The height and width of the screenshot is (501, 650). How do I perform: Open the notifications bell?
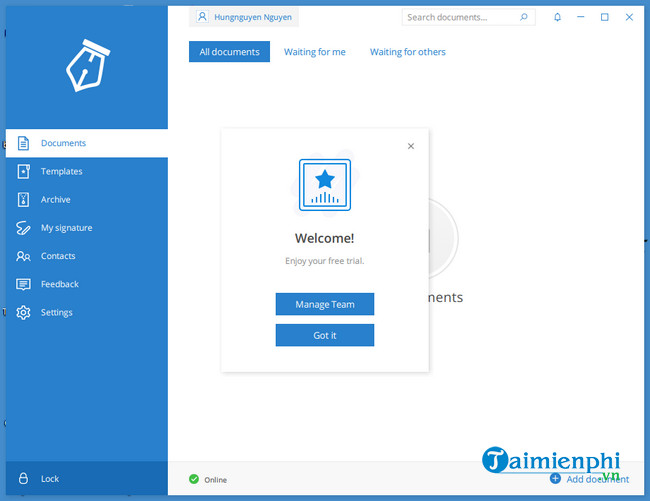click(557, 17)
